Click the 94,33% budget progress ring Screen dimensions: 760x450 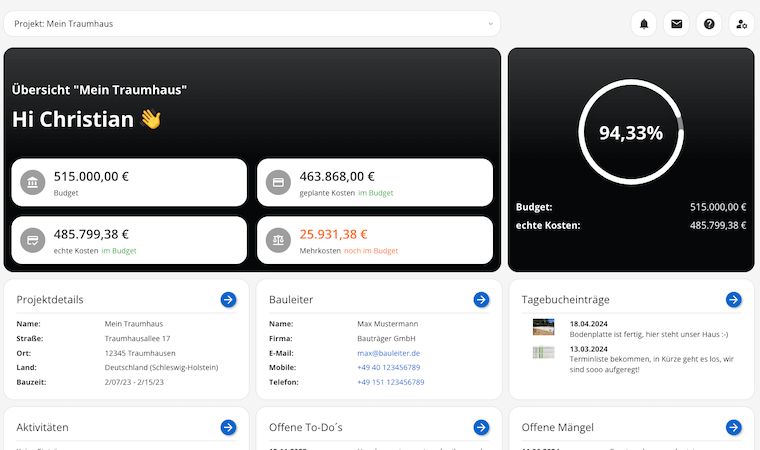point(630,132)
